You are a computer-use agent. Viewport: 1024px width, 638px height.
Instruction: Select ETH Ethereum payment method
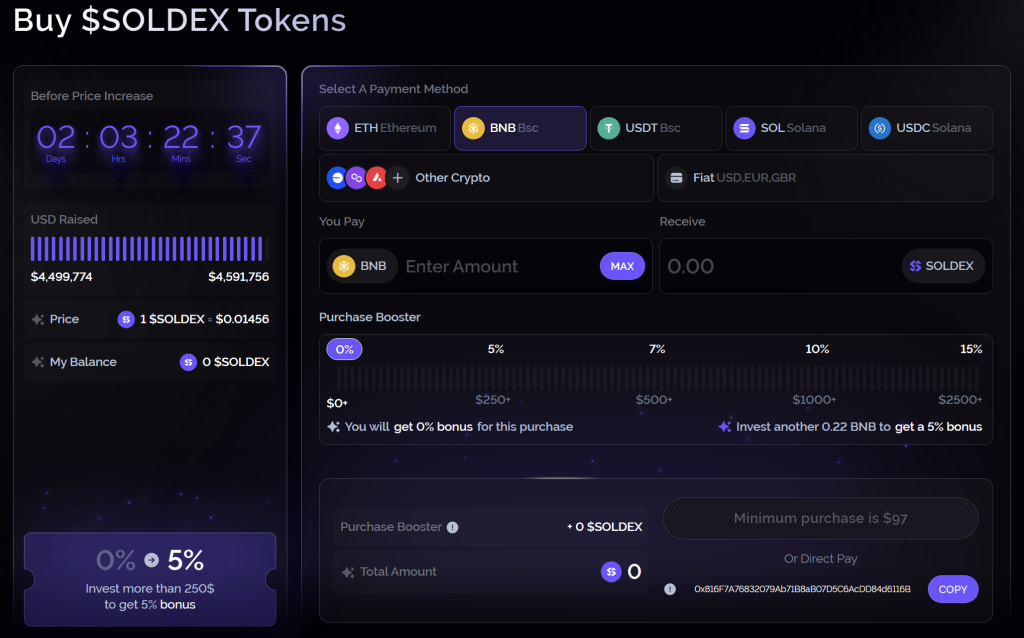click(385, 128)
